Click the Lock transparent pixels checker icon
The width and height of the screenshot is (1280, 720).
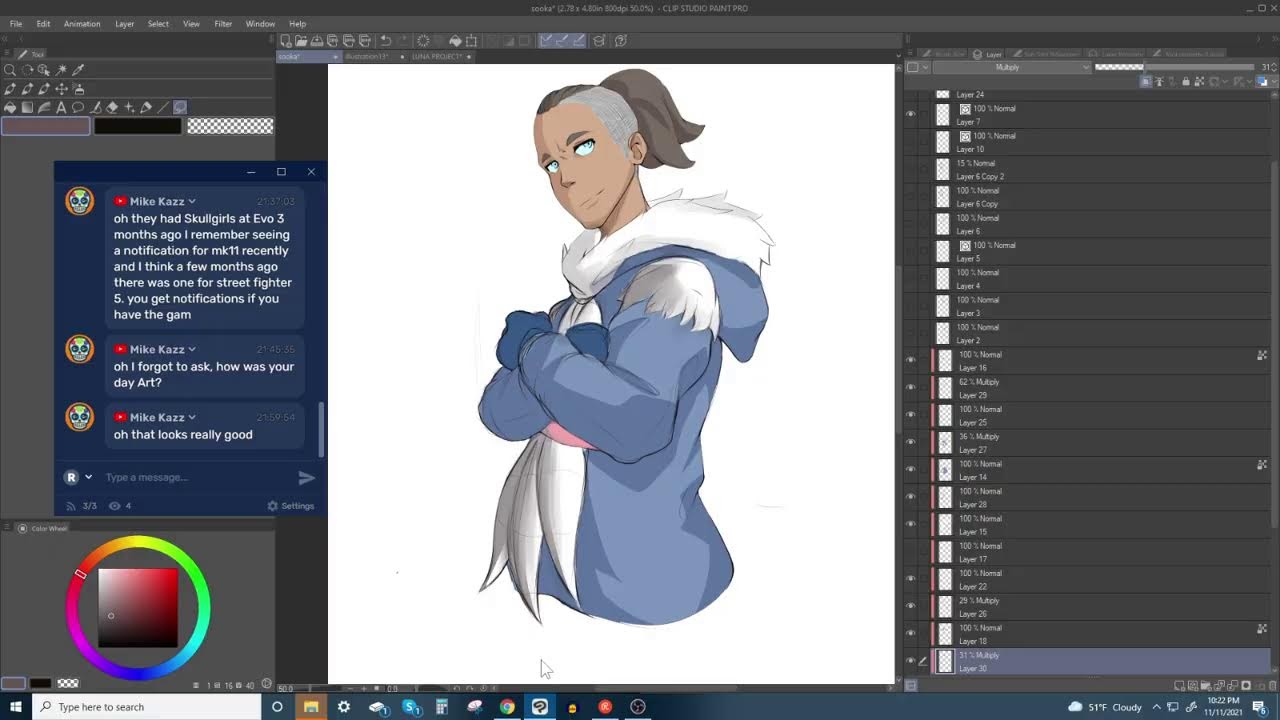[1198, 81]
